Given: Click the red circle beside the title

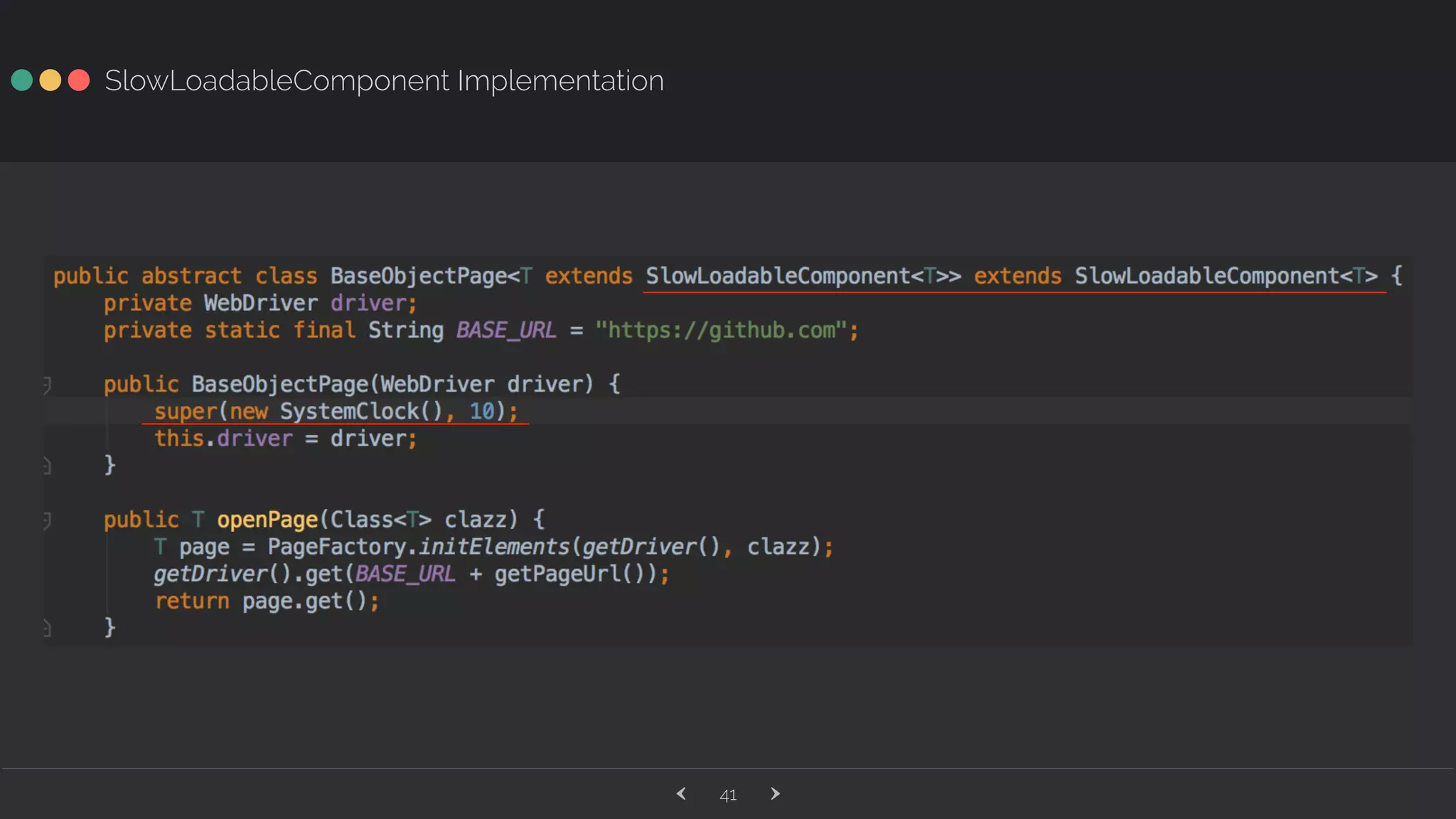Looking at the screenshot, I should tap(79, 80).
